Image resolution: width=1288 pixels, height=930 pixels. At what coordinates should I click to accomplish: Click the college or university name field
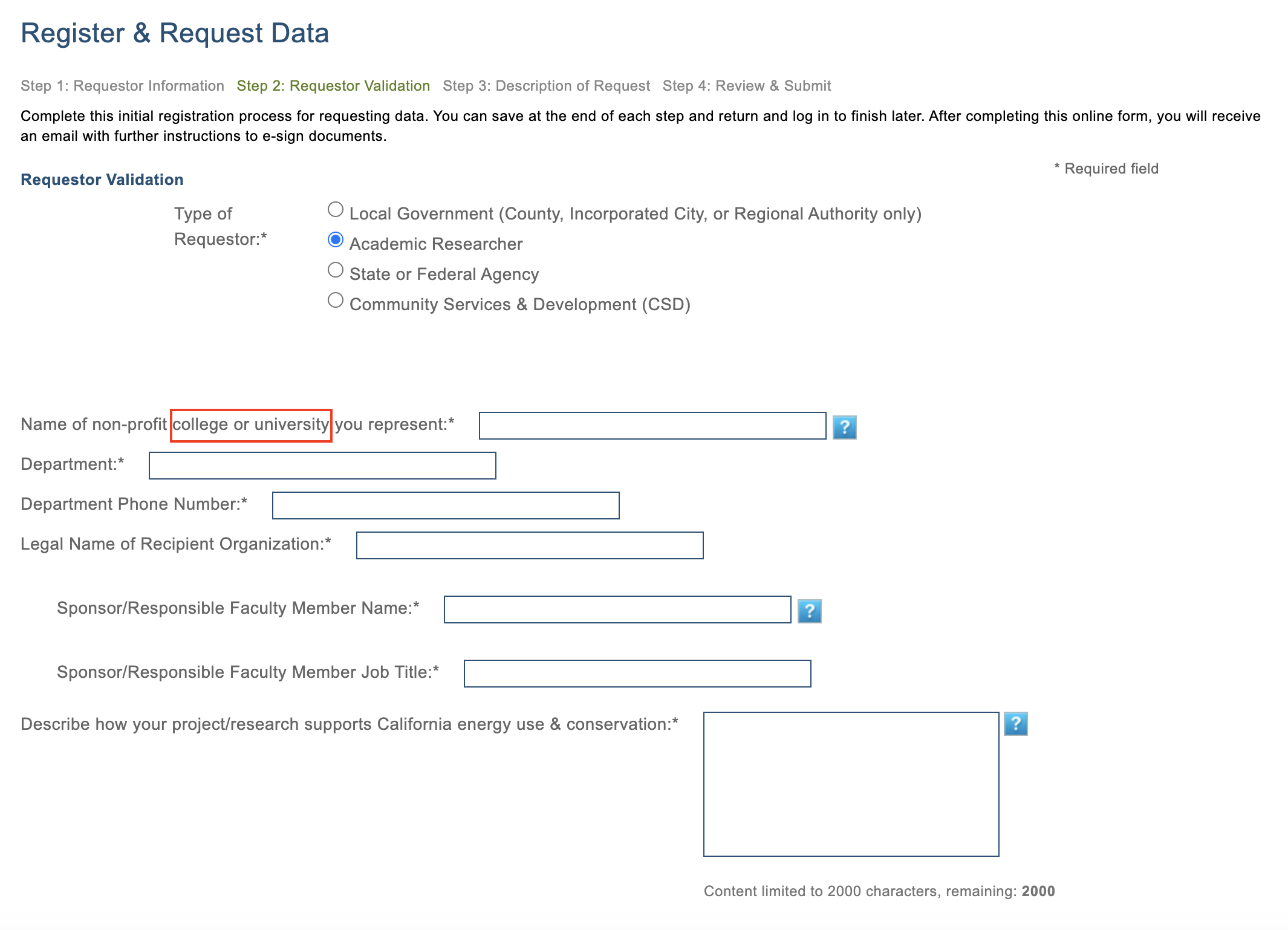[652, 426]
